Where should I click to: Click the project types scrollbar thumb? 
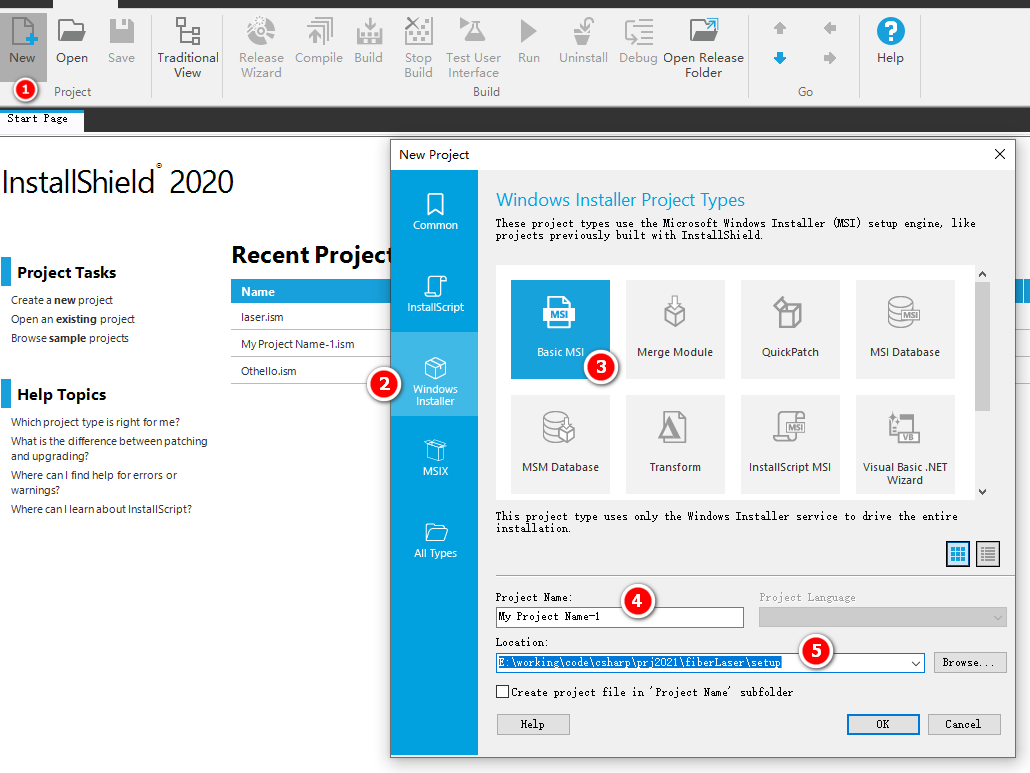point(982,346)
